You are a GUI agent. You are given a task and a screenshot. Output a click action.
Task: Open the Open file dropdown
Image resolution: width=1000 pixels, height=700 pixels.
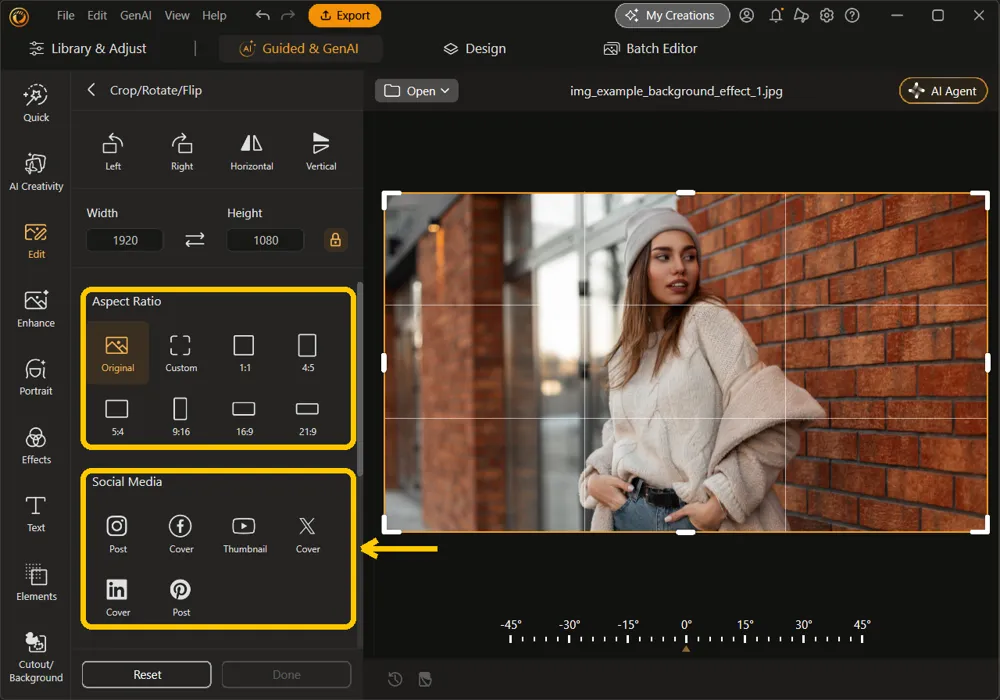[416, 91]
